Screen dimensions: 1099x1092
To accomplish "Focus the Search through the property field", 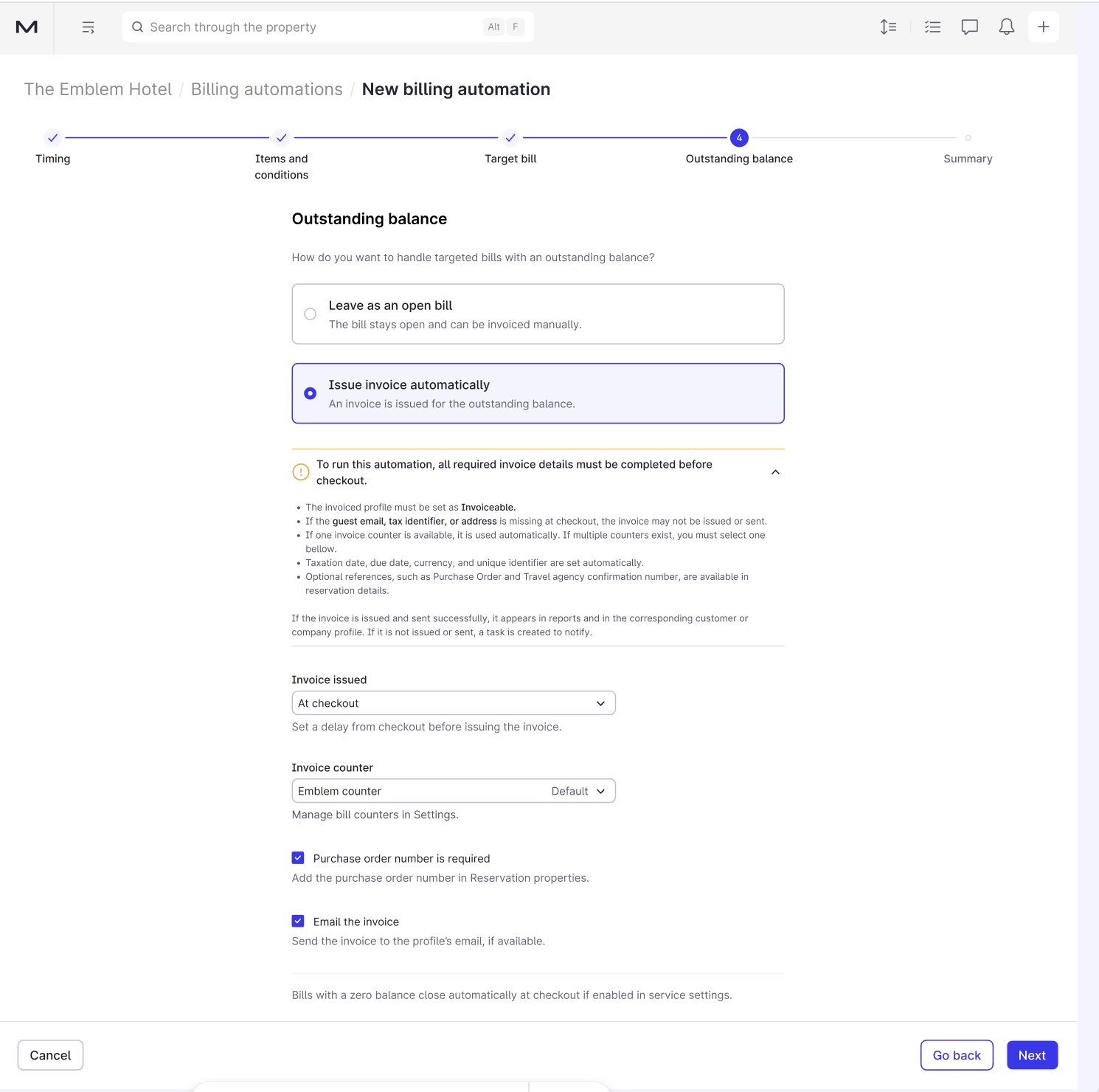I will point(327,27).
